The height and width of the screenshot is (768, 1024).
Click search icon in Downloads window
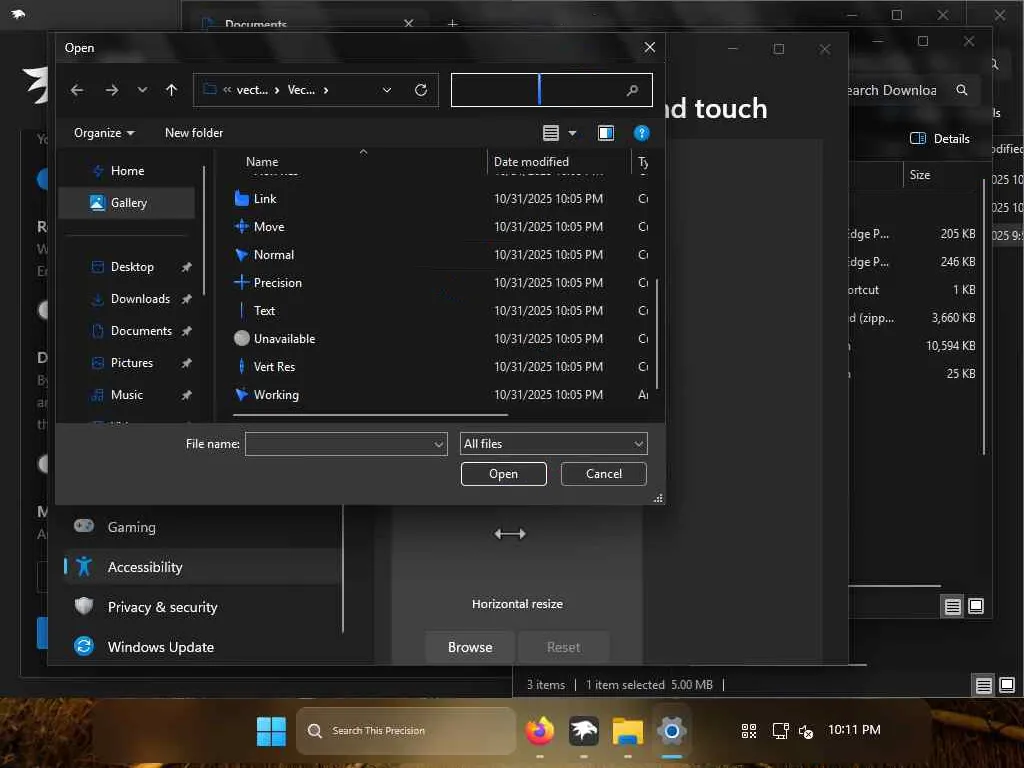(x=962, y=90)
